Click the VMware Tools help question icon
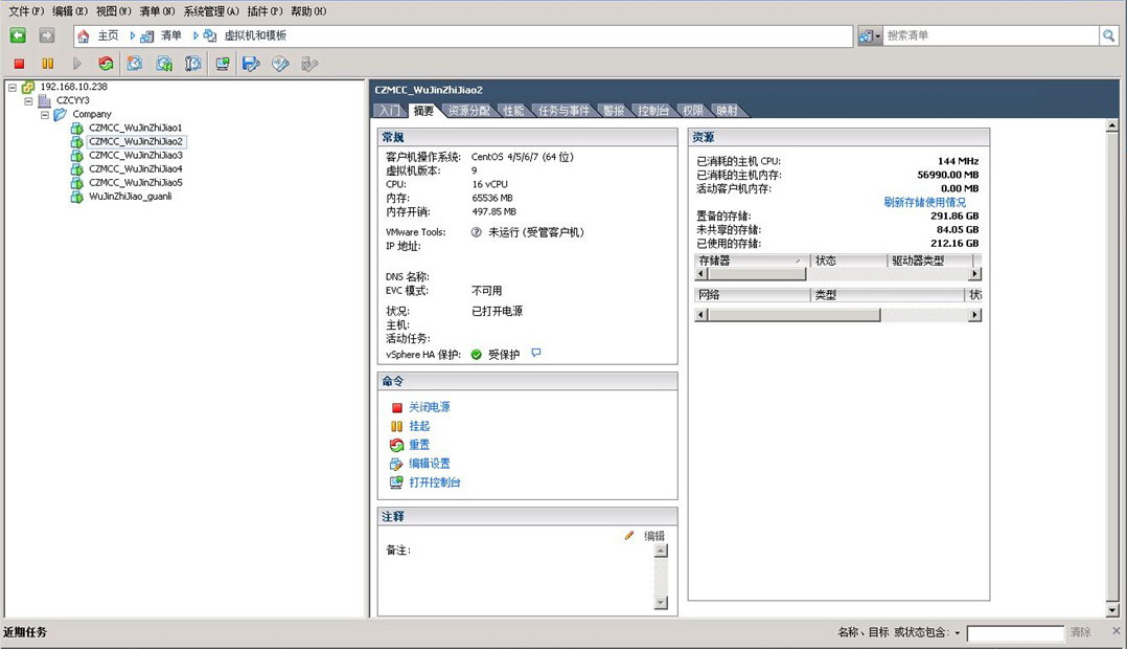The width and height of the screenshot is (1127, 649). [x=476, y=232]
